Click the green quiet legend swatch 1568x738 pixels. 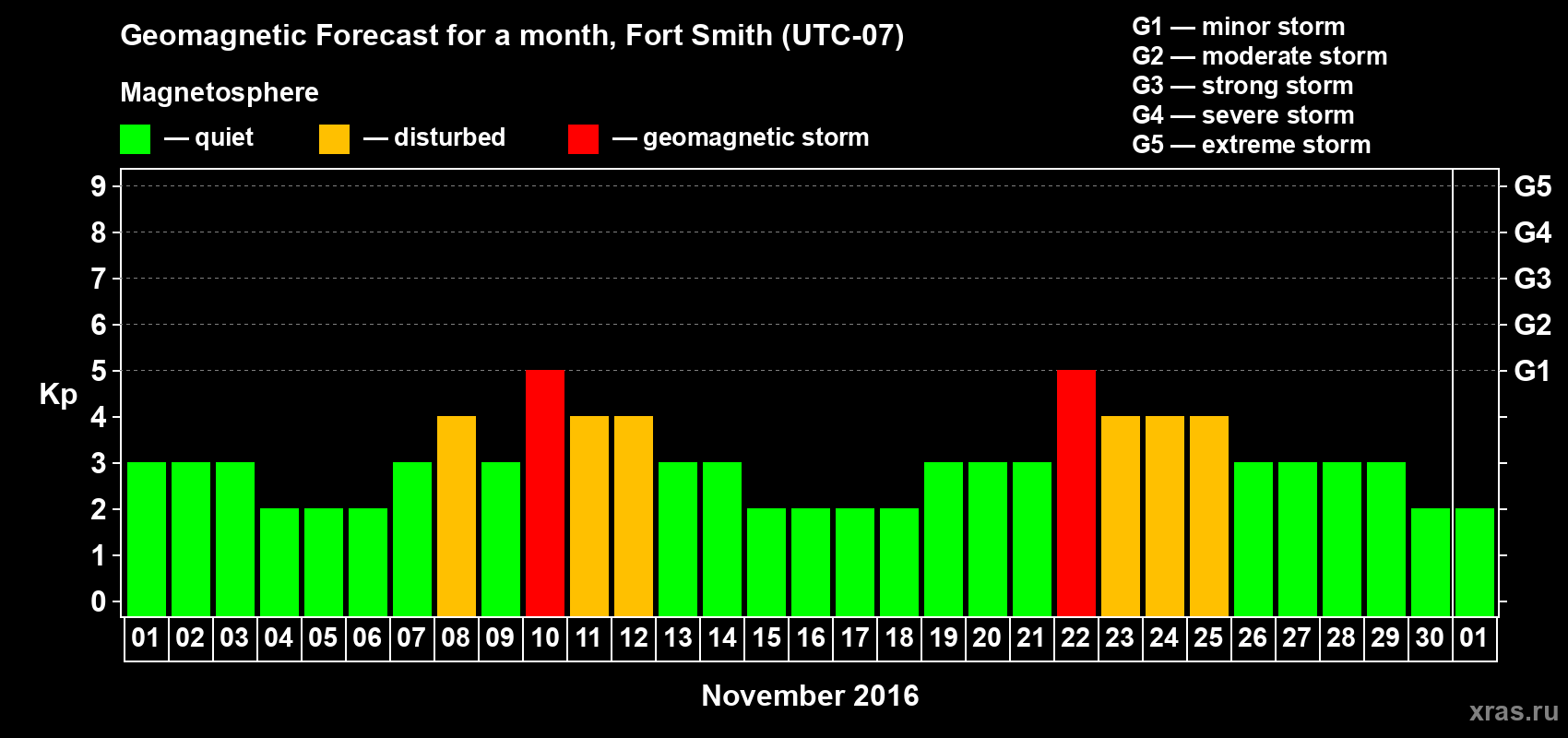(135, 139)
